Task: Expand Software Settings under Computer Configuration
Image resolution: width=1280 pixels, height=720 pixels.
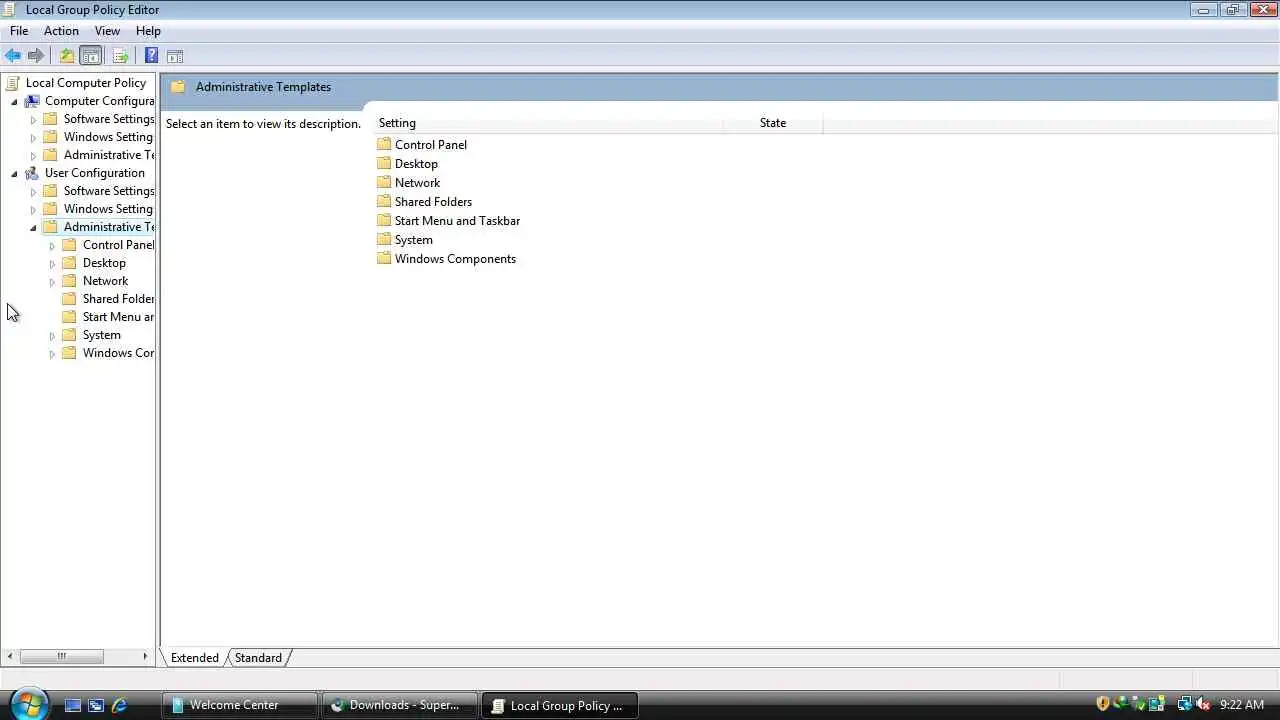Action: click(x=33, y=120)
